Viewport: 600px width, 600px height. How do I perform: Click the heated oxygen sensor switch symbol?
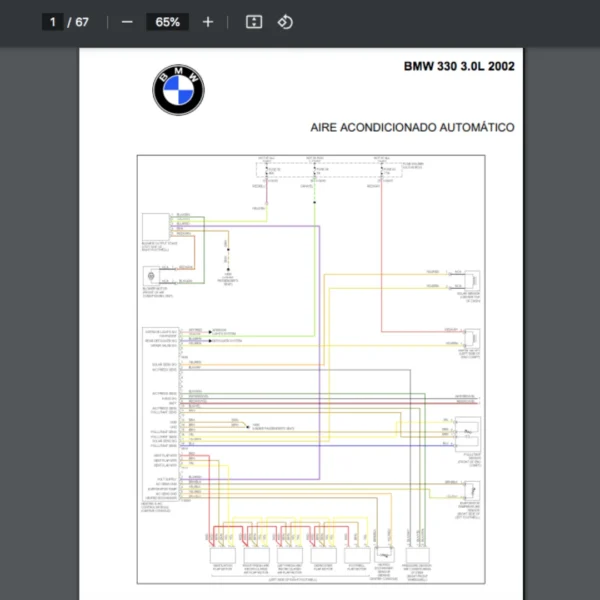[384, 556]
